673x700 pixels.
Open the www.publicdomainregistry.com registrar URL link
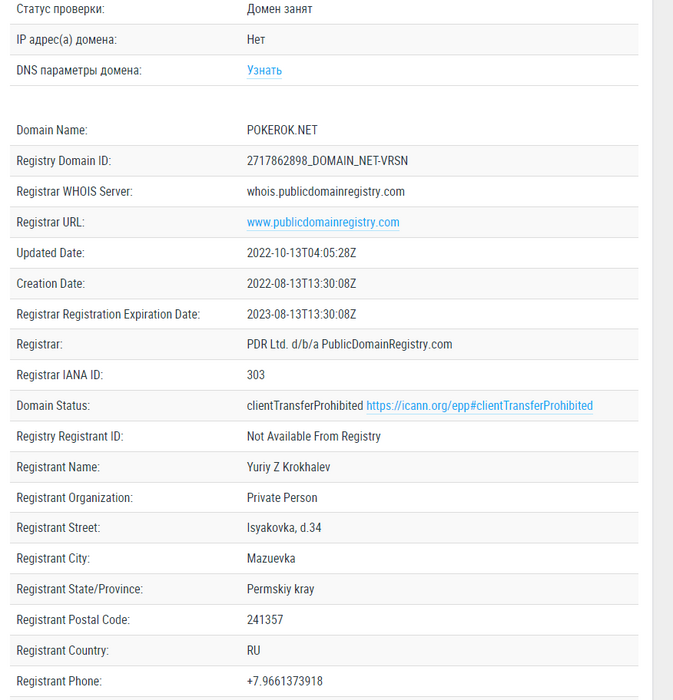tap(323, 223)
